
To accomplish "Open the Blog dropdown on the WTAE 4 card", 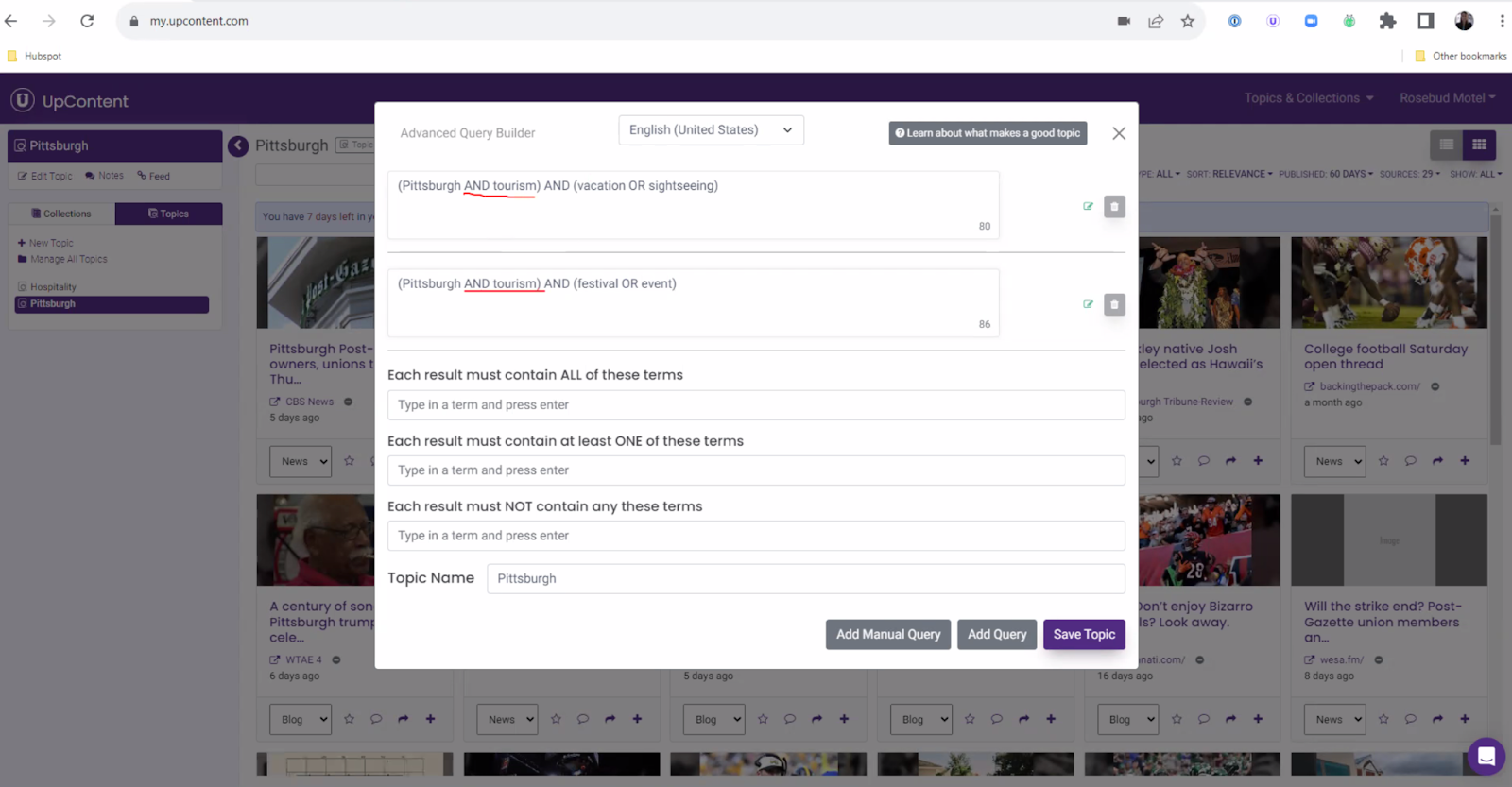I will coord(301,719).
